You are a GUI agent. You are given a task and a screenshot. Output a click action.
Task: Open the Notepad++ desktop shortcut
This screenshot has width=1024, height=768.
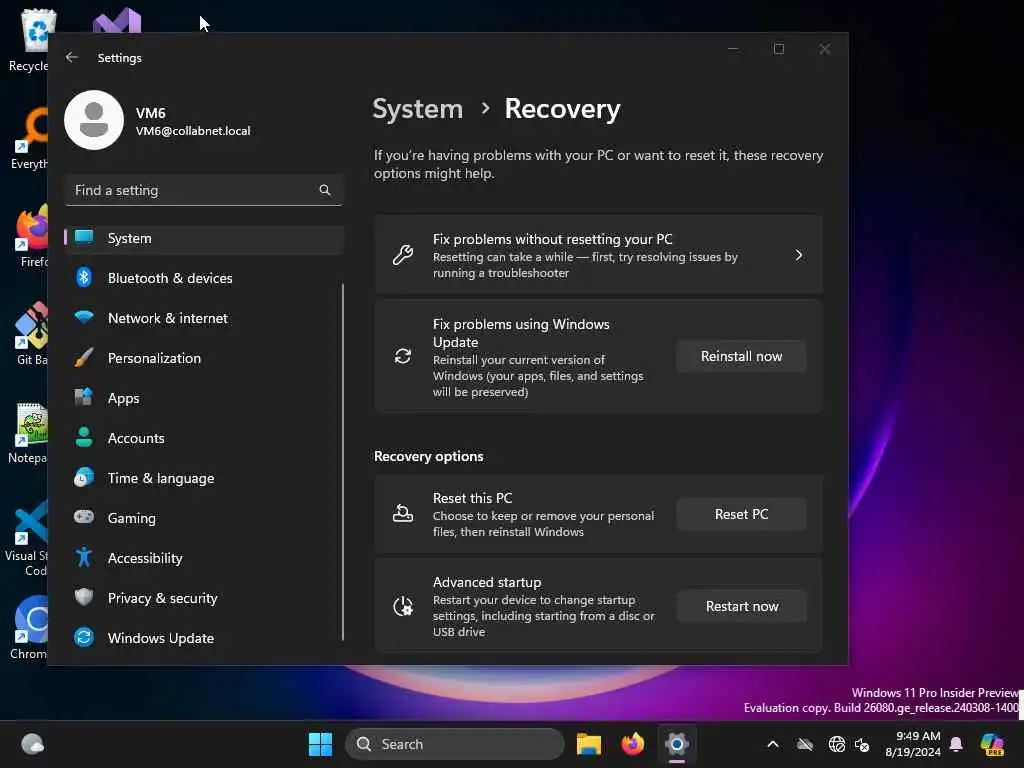tap(29, 433)
